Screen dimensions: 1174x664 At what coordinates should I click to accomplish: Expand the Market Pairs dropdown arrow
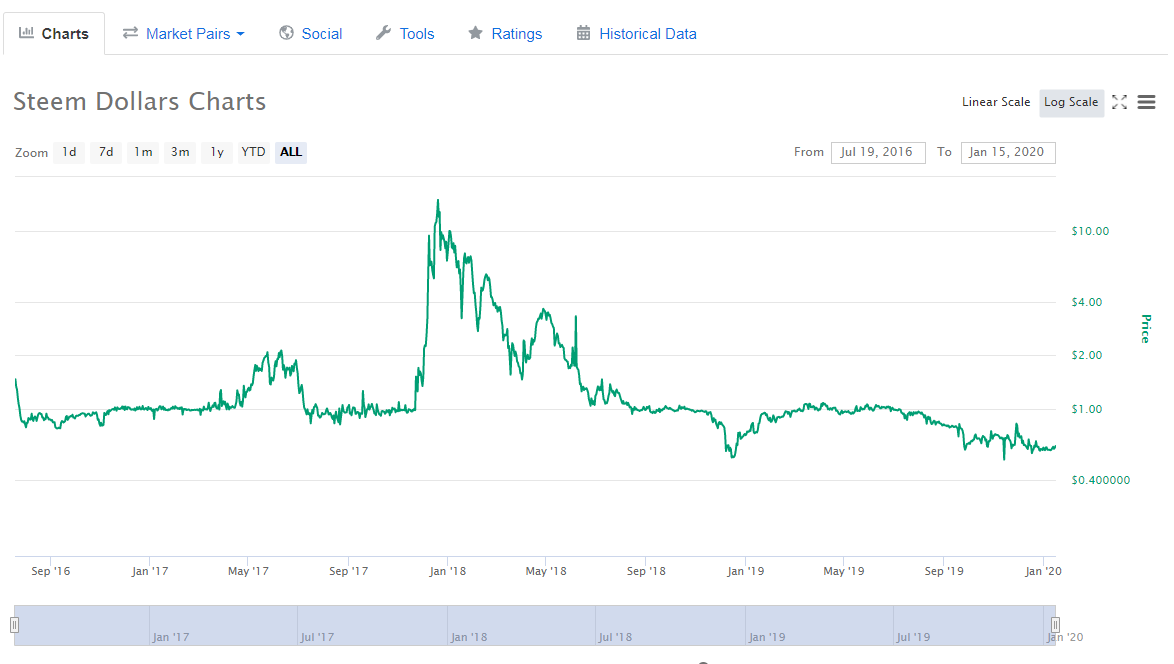[x=240, y=34]
